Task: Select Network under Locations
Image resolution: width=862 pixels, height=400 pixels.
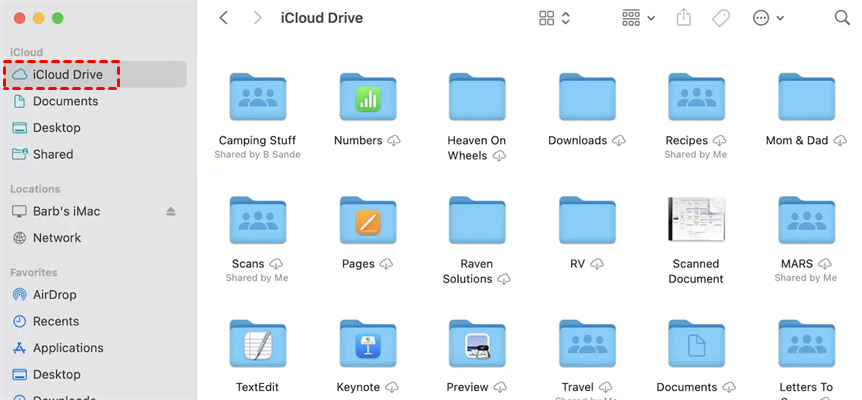Action: [56, 238]
